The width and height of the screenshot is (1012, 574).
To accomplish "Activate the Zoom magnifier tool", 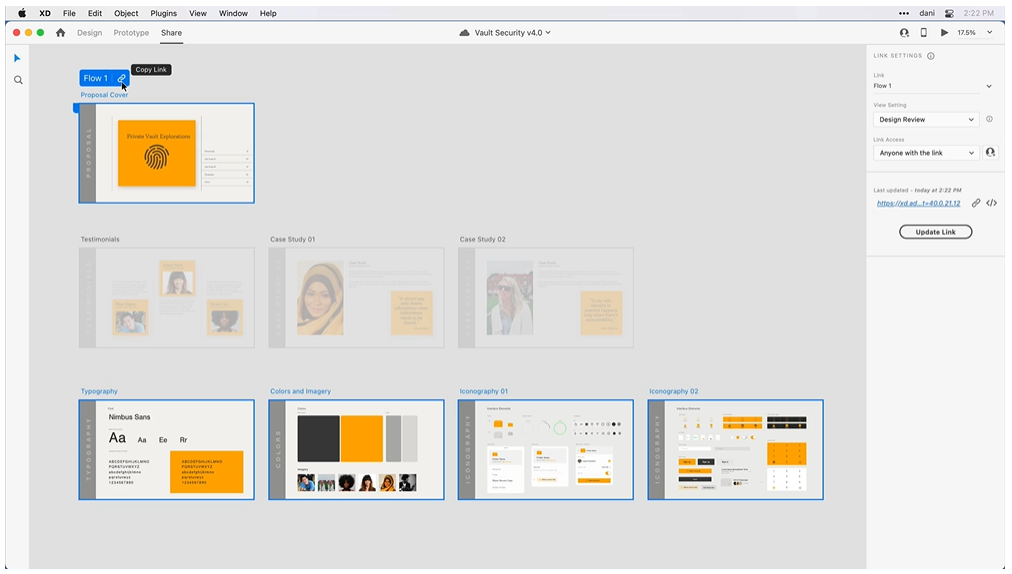I will 18,80.
